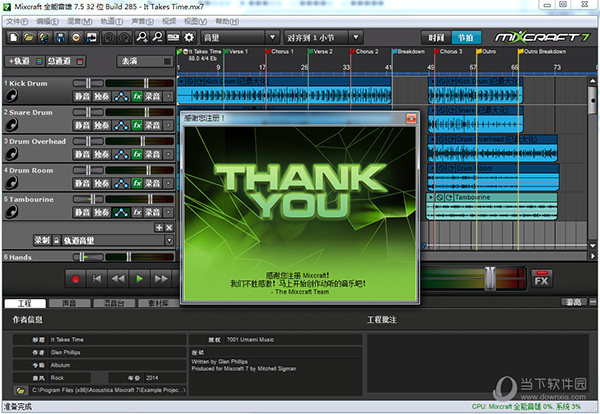The image size is (600, 414).
Task: Expand Tambourine record arm dropdown arrow
Action: tap(168, 212)
